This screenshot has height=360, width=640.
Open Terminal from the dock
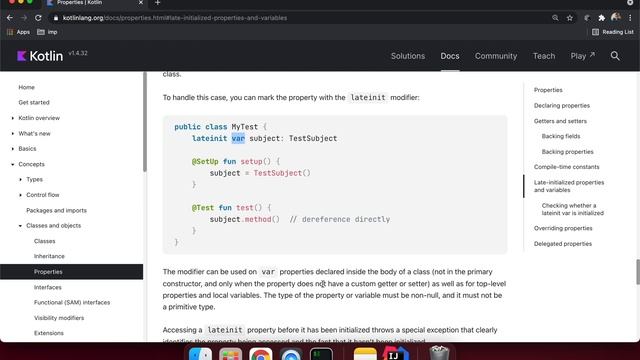pos(321,354)
